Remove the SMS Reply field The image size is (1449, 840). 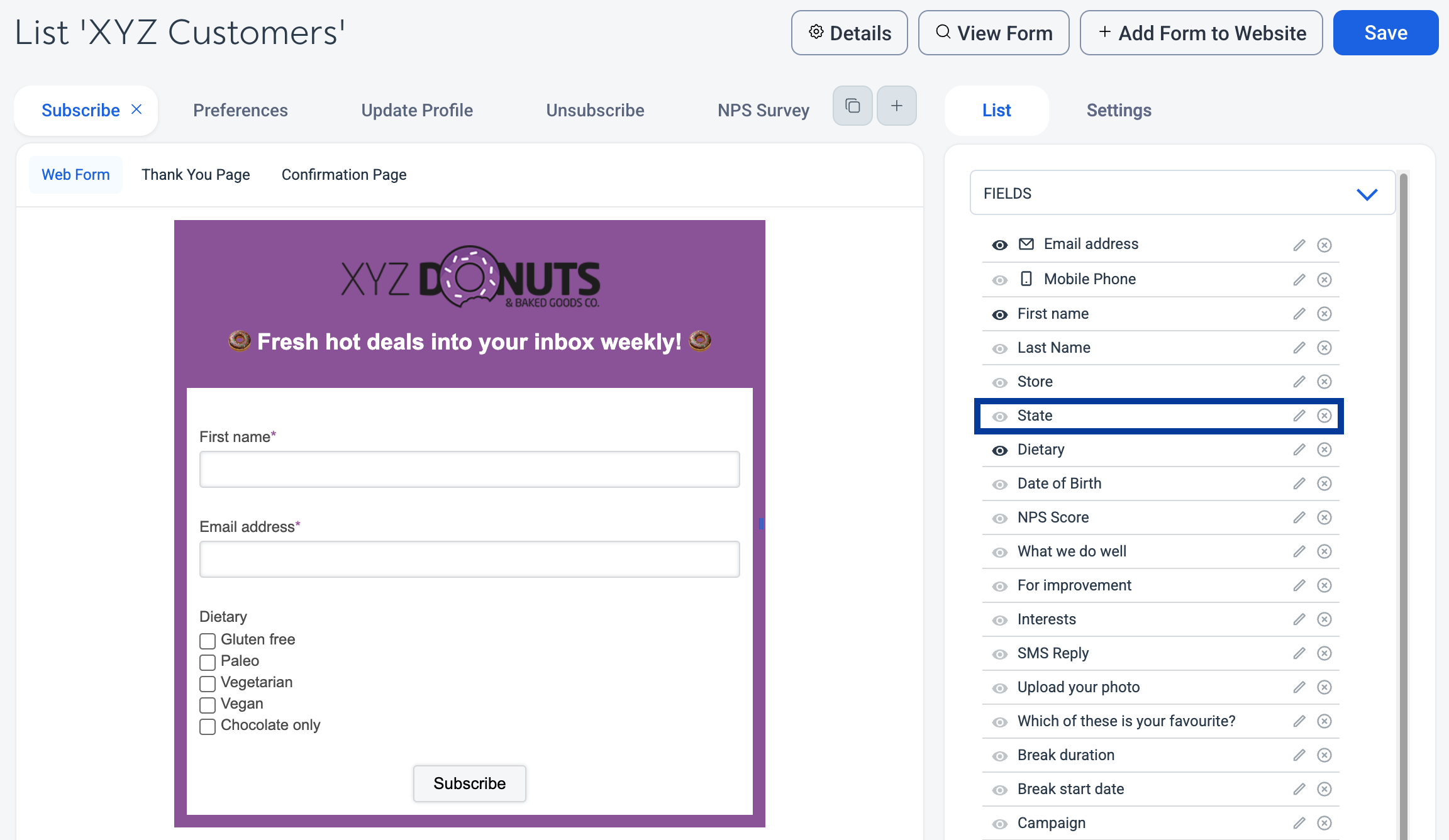click(1324, 653)
